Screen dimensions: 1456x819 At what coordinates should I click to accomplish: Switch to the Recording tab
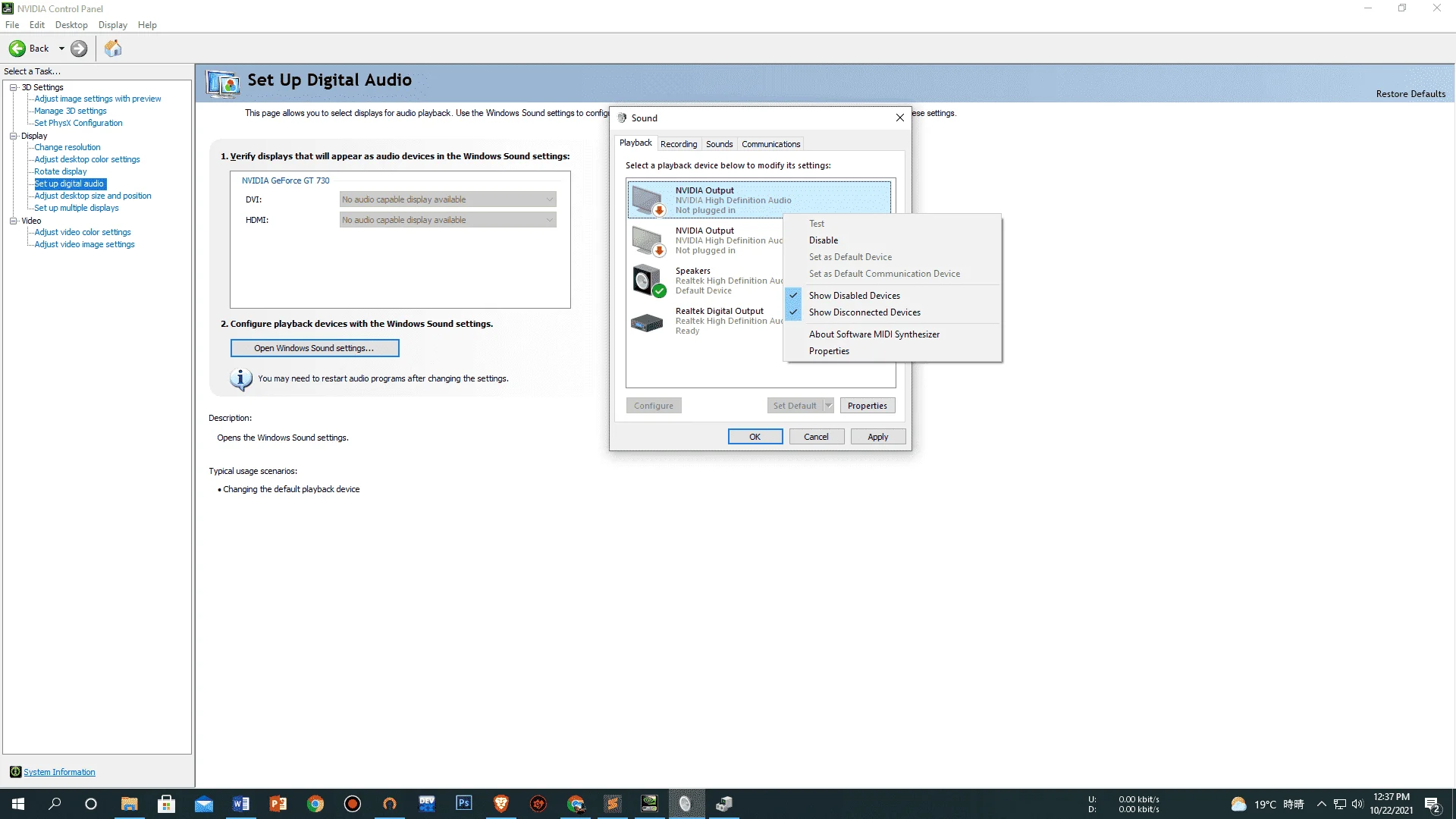[x=679, y=144]
